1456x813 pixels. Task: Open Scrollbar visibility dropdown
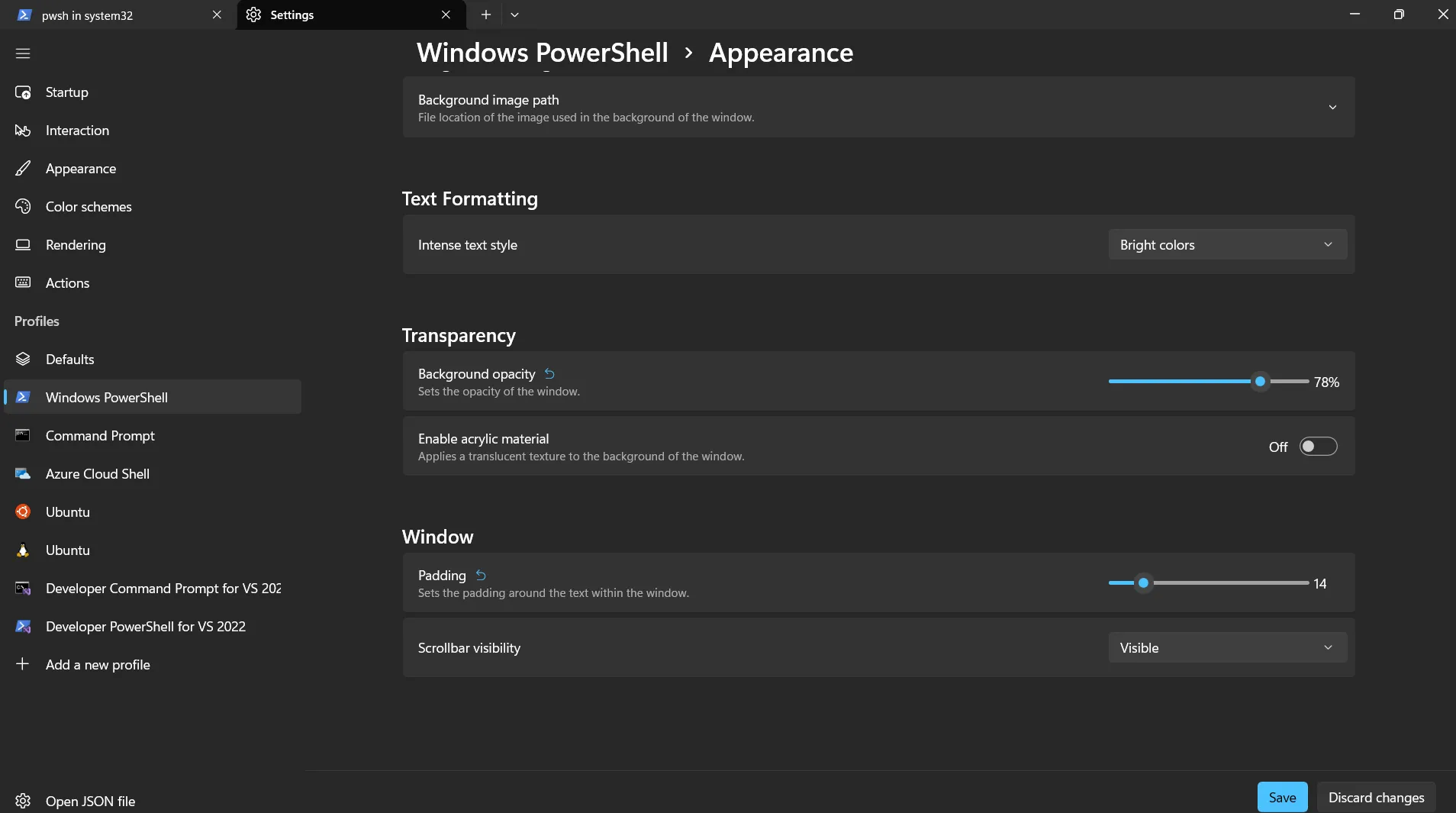tap(1227, 648)
